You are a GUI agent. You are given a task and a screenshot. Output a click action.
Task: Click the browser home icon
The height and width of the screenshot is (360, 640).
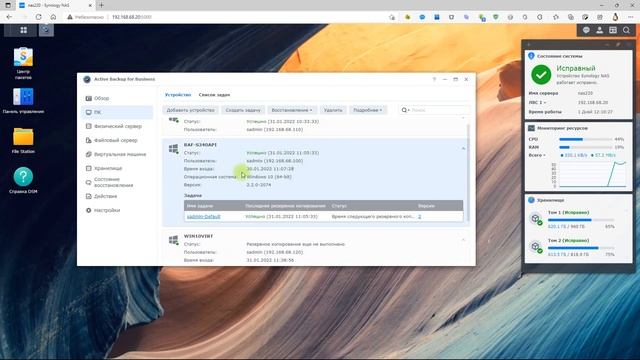(x=53, y=17)
